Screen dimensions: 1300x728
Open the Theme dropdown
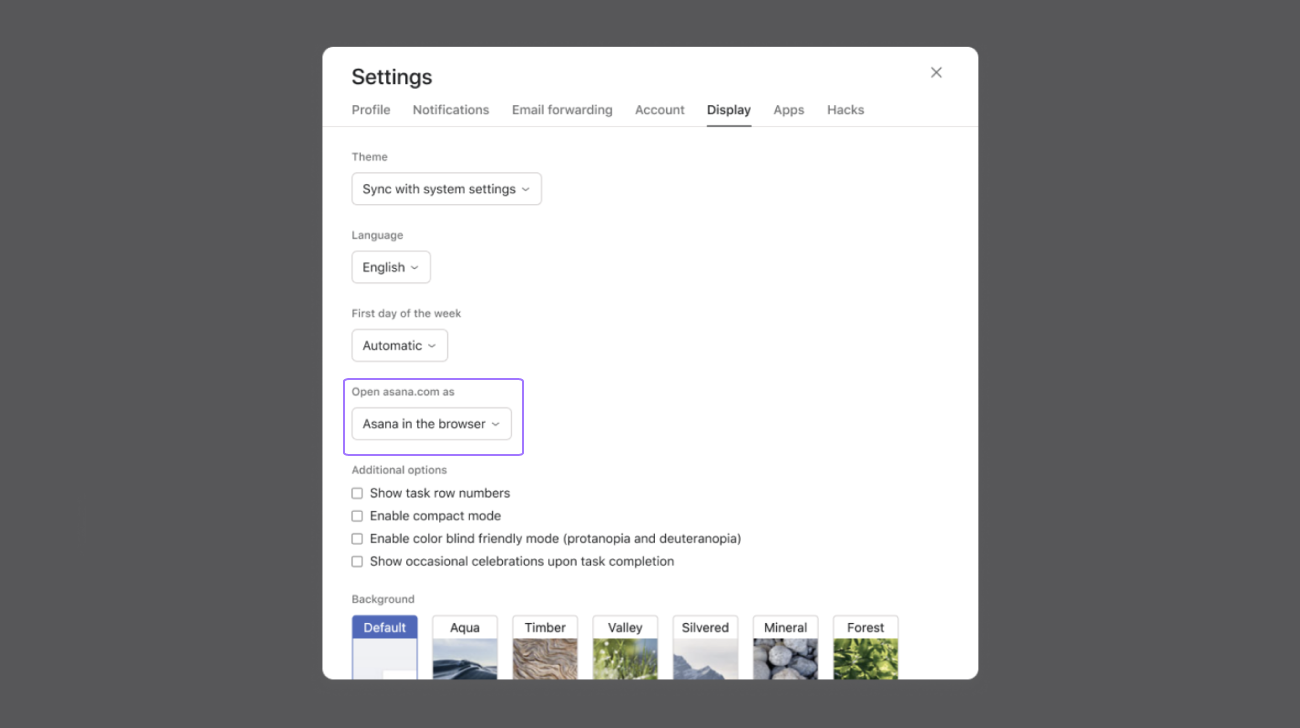click(446, 188)
